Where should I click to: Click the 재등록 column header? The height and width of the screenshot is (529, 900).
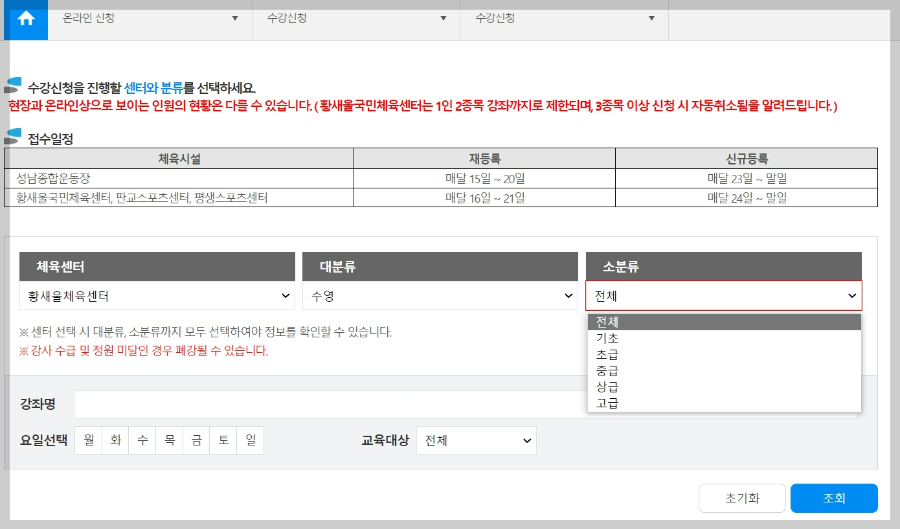pyautogui.click(x=484, y=158)
